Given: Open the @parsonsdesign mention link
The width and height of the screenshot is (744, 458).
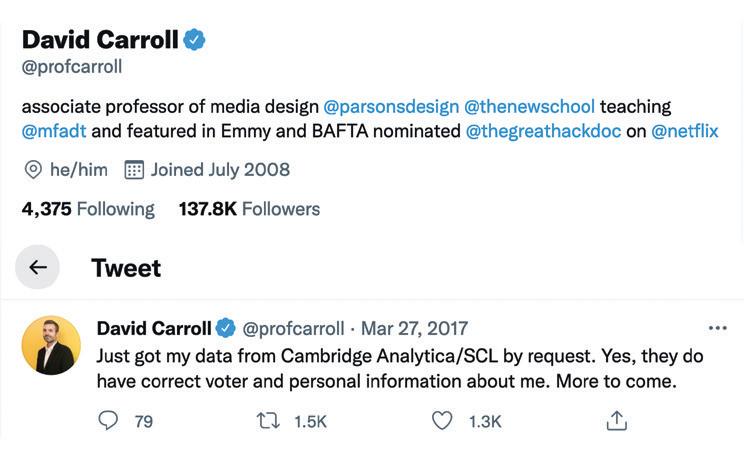Looking at the screenshot, I should coord(390,106).
